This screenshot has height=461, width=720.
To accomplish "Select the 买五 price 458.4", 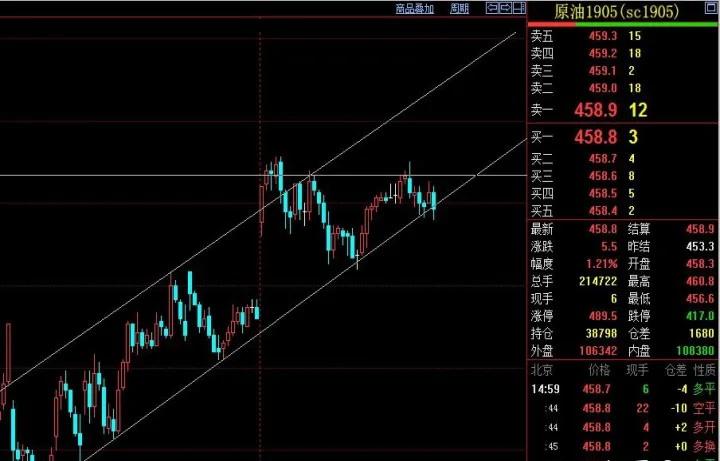I will point(603,211).
